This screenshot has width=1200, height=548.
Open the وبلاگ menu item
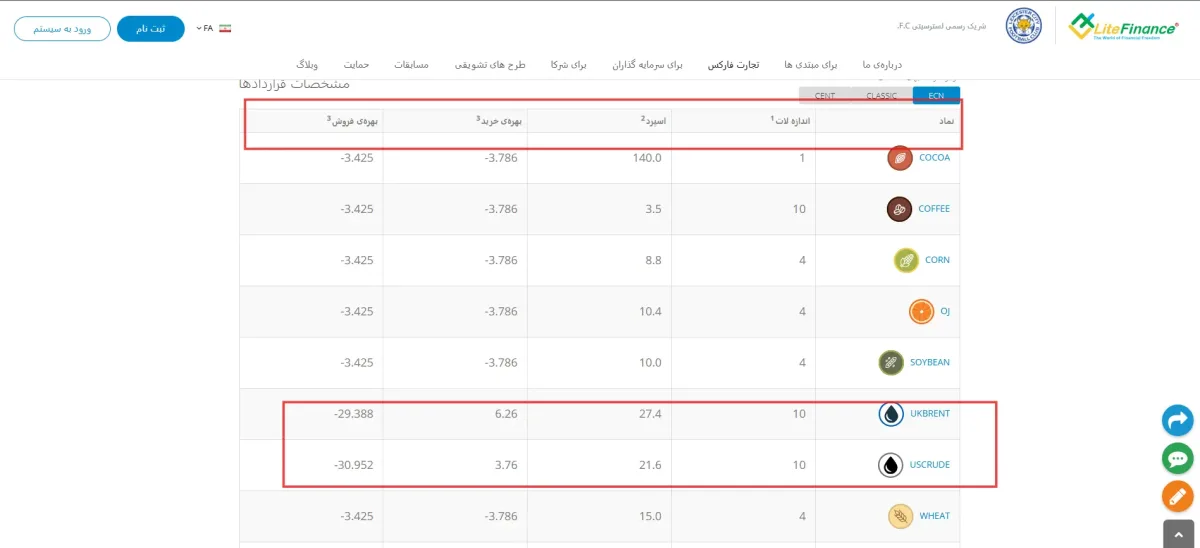(308, 64)
